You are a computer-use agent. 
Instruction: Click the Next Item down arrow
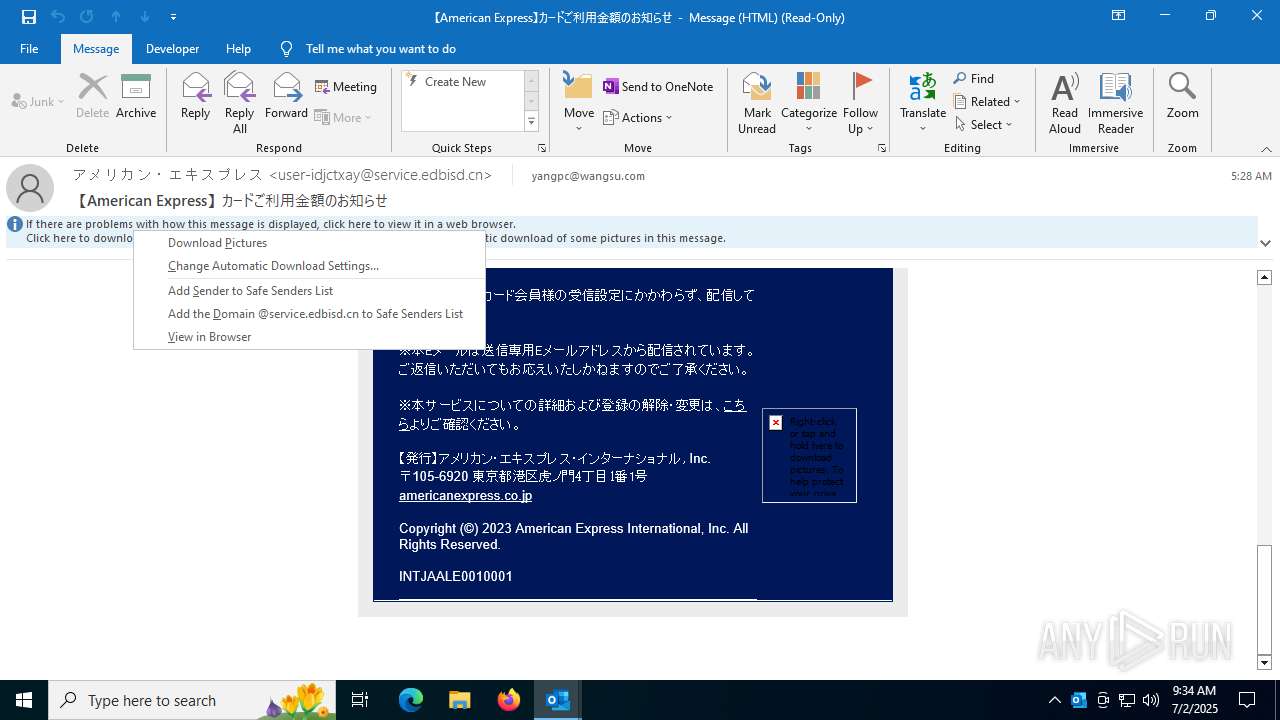click(x=145, y=17)
